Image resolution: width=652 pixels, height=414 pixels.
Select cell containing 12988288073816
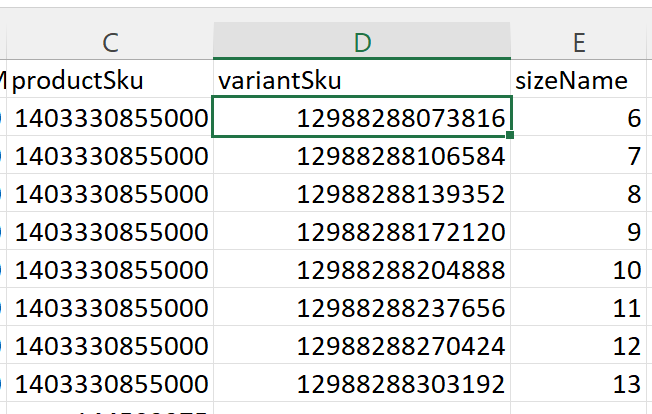(362, 117)
